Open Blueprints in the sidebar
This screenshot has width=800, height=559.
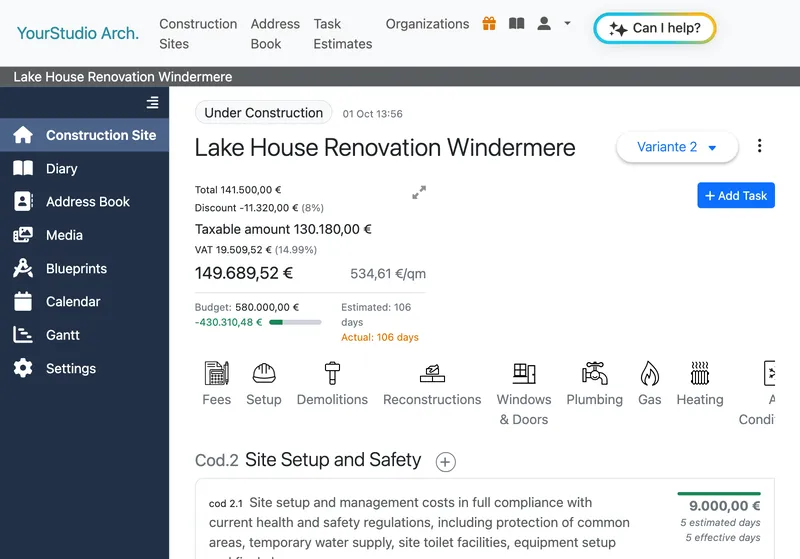[x=85, y=268]
